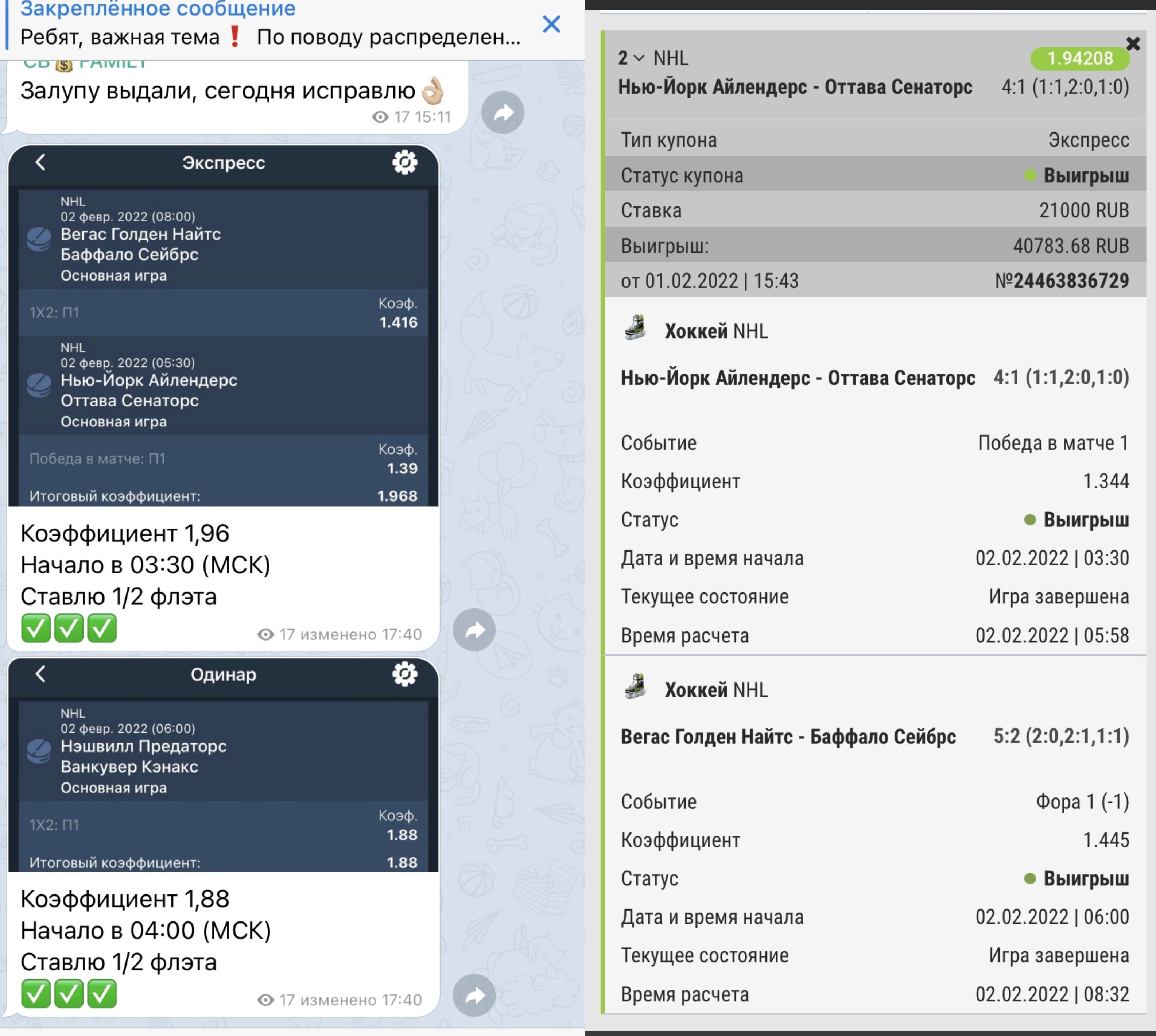Open the pinned message about распределение
Viewport: 1156px width, 1036px height.
coord(271,26)
